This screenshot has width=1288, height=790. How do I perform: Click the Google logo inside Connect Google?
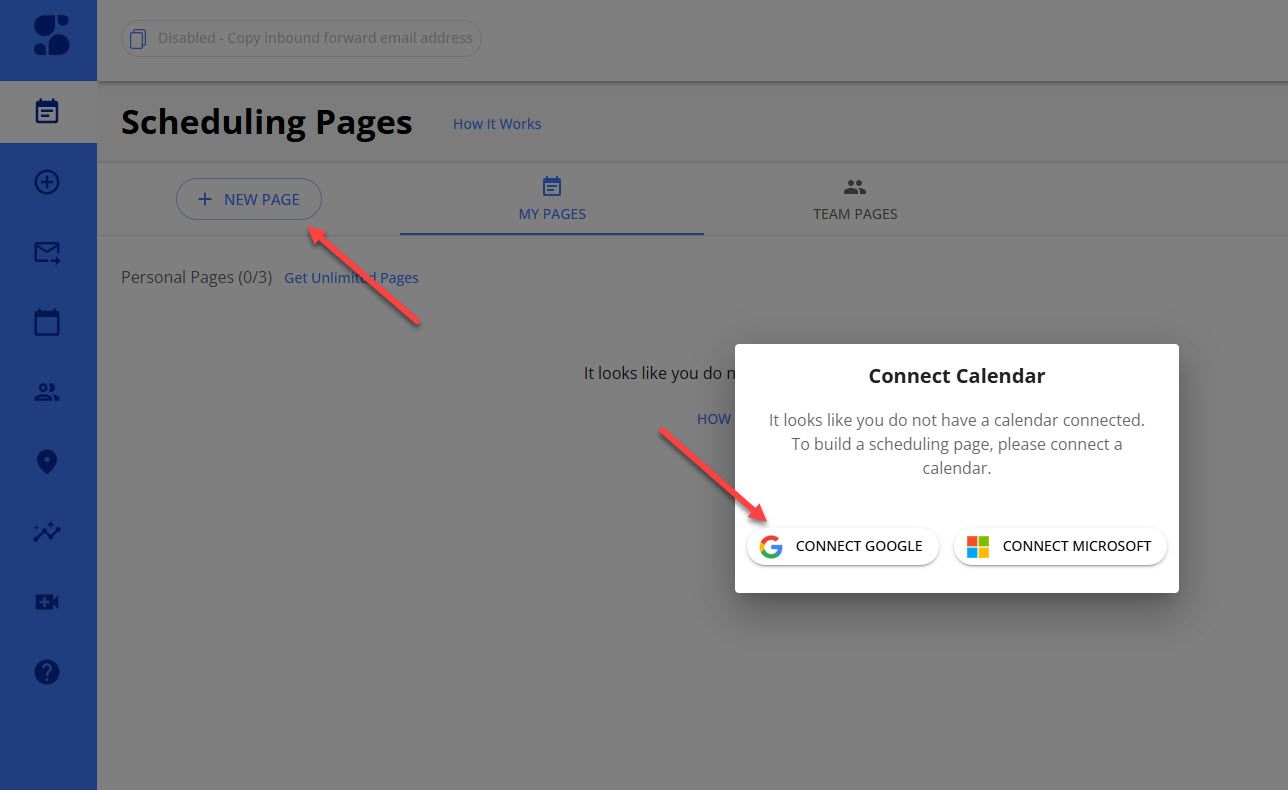(x=770, y=546)
